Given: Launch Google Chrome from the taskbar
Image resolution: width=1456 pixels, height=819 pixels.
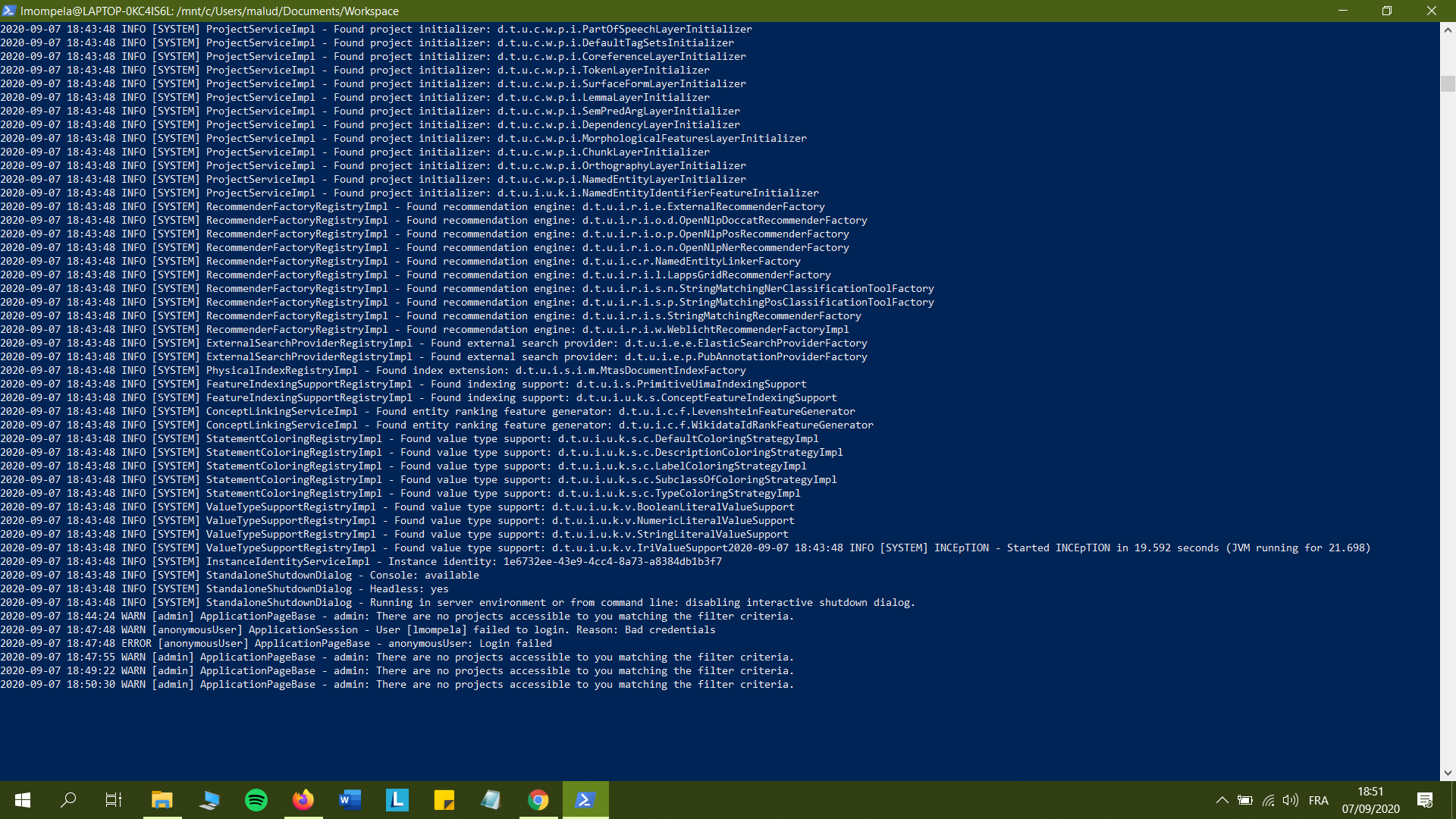Looking at the screenshot, I should [x=538, y=800].
